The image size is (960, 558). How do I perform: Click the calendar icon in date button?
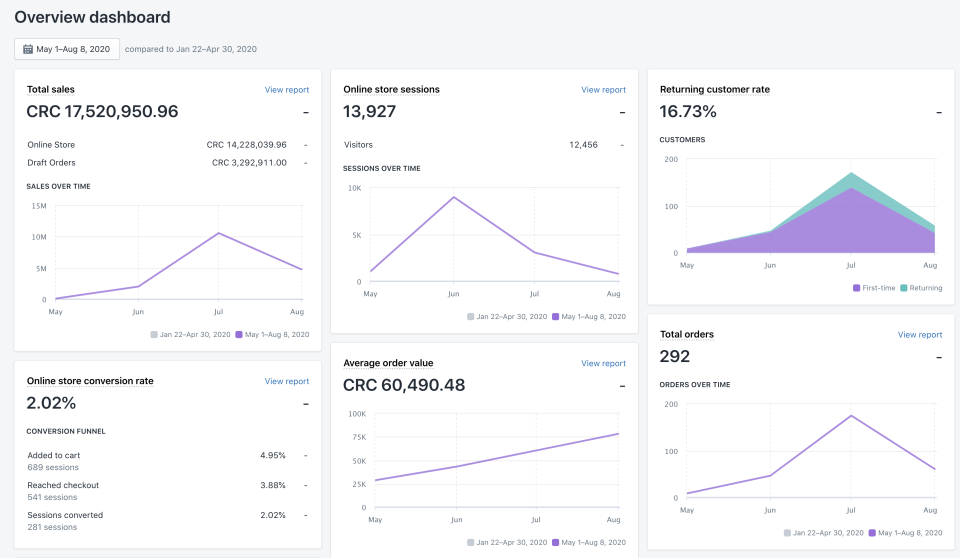click(x=28, y=49)
